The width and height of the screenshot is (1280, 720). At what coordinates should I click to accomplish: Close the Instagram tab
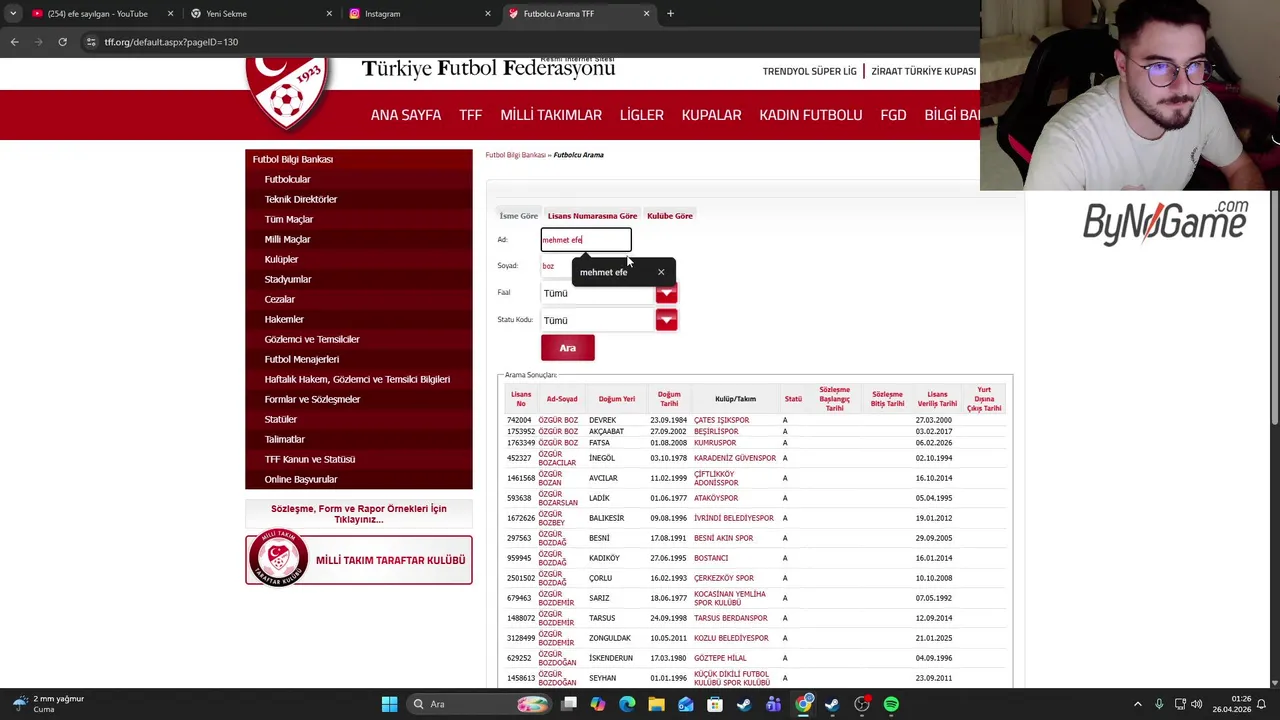[488, 14]
